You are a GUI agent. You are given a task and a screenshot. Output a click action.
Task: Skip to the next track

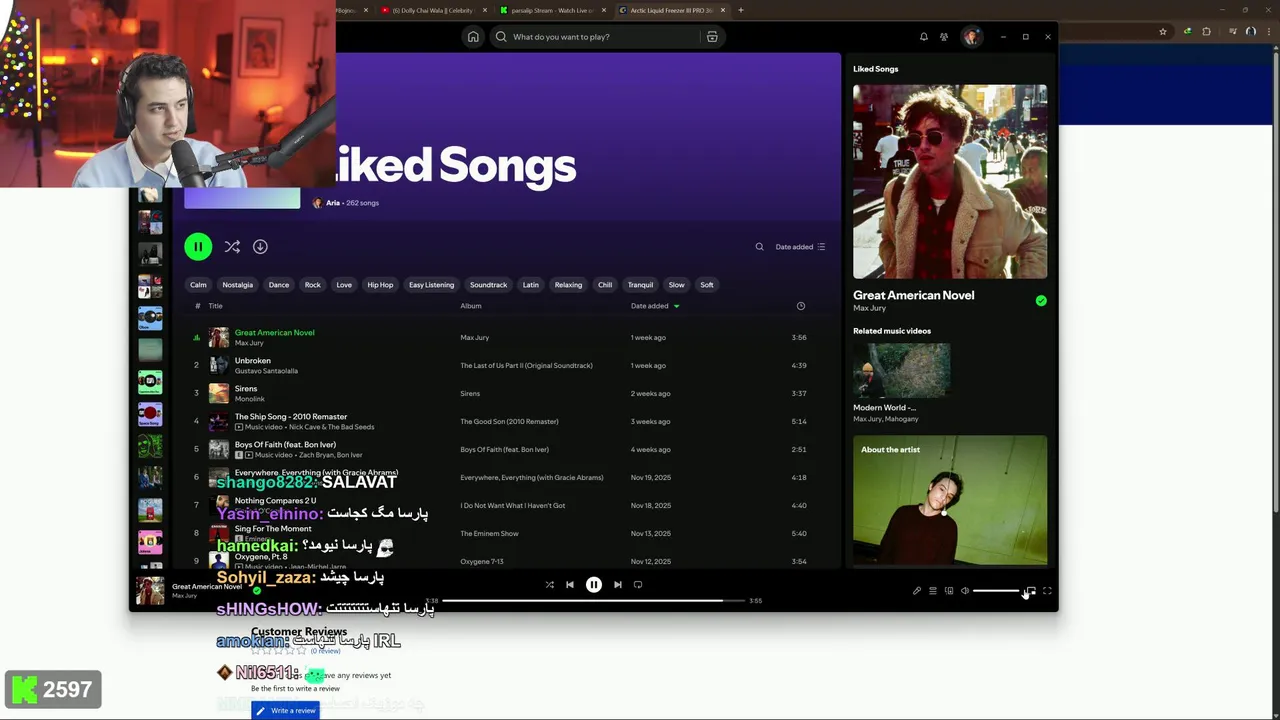618,585
